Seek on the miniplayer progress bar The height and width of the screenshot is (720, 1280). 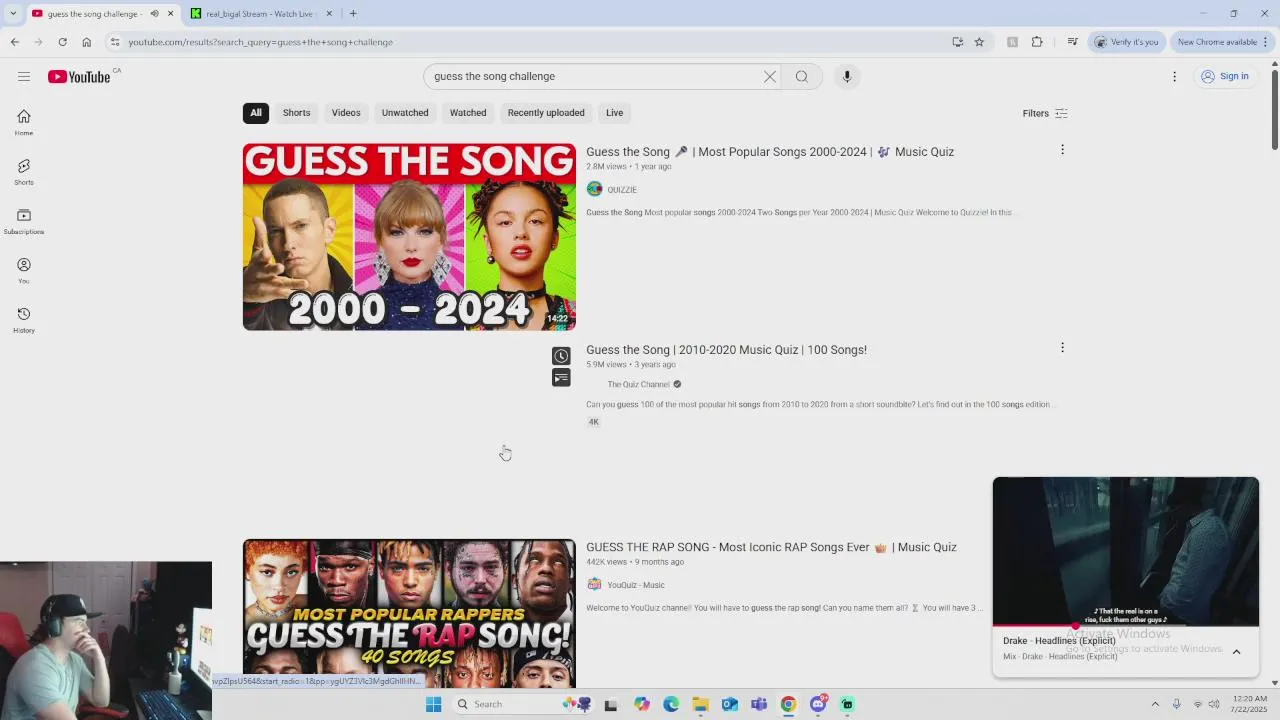1126,626
